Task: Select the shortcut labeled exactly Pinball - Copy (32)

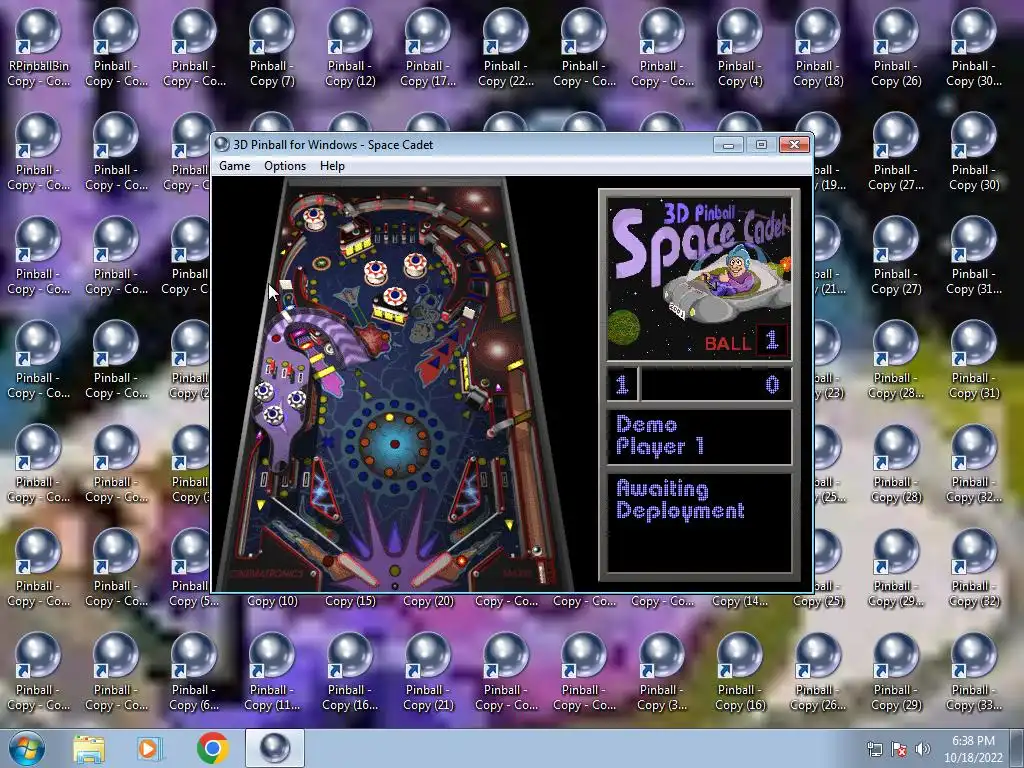Action: tap(974, 569)
